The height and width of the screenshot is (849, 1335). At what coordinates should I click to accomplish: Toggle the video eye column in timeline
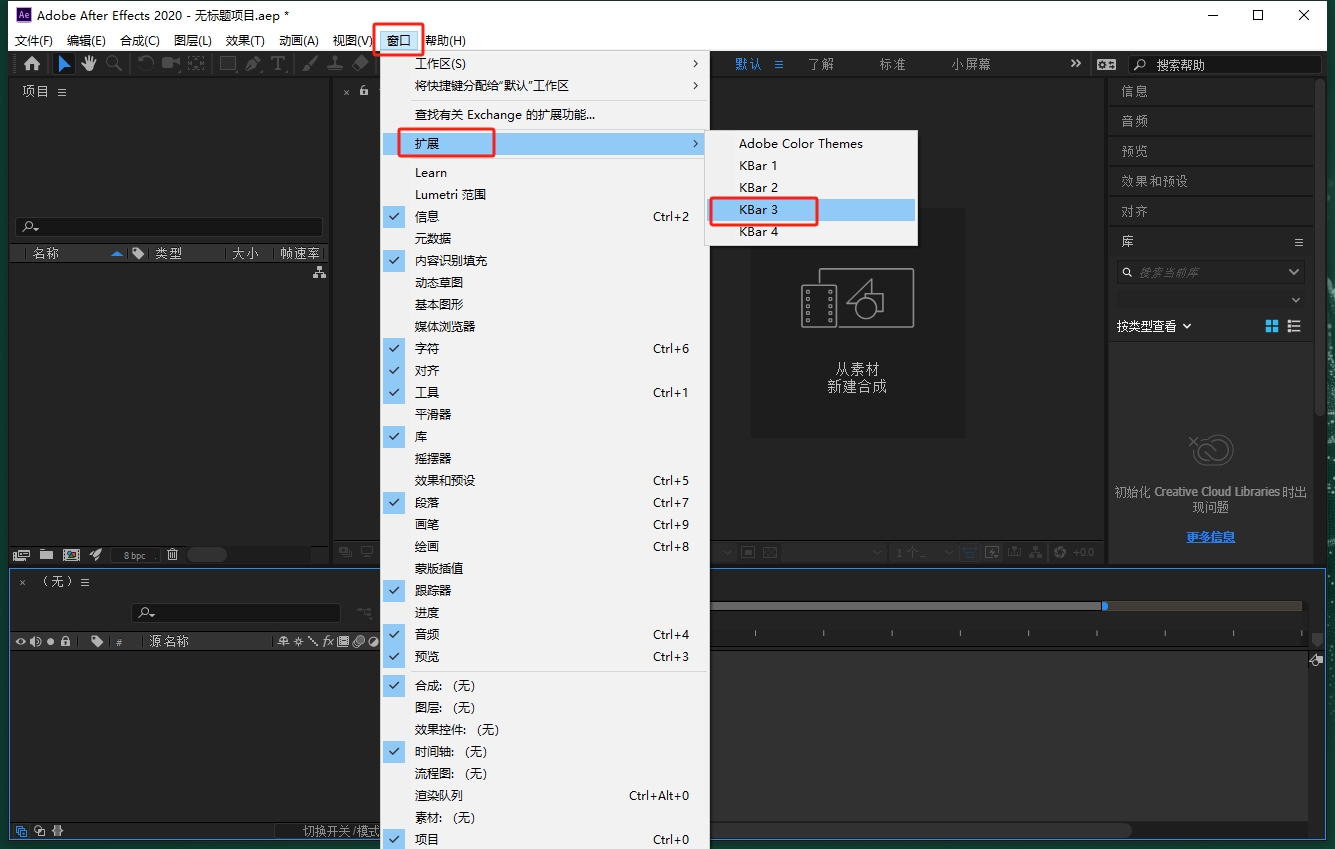(20, 641)
